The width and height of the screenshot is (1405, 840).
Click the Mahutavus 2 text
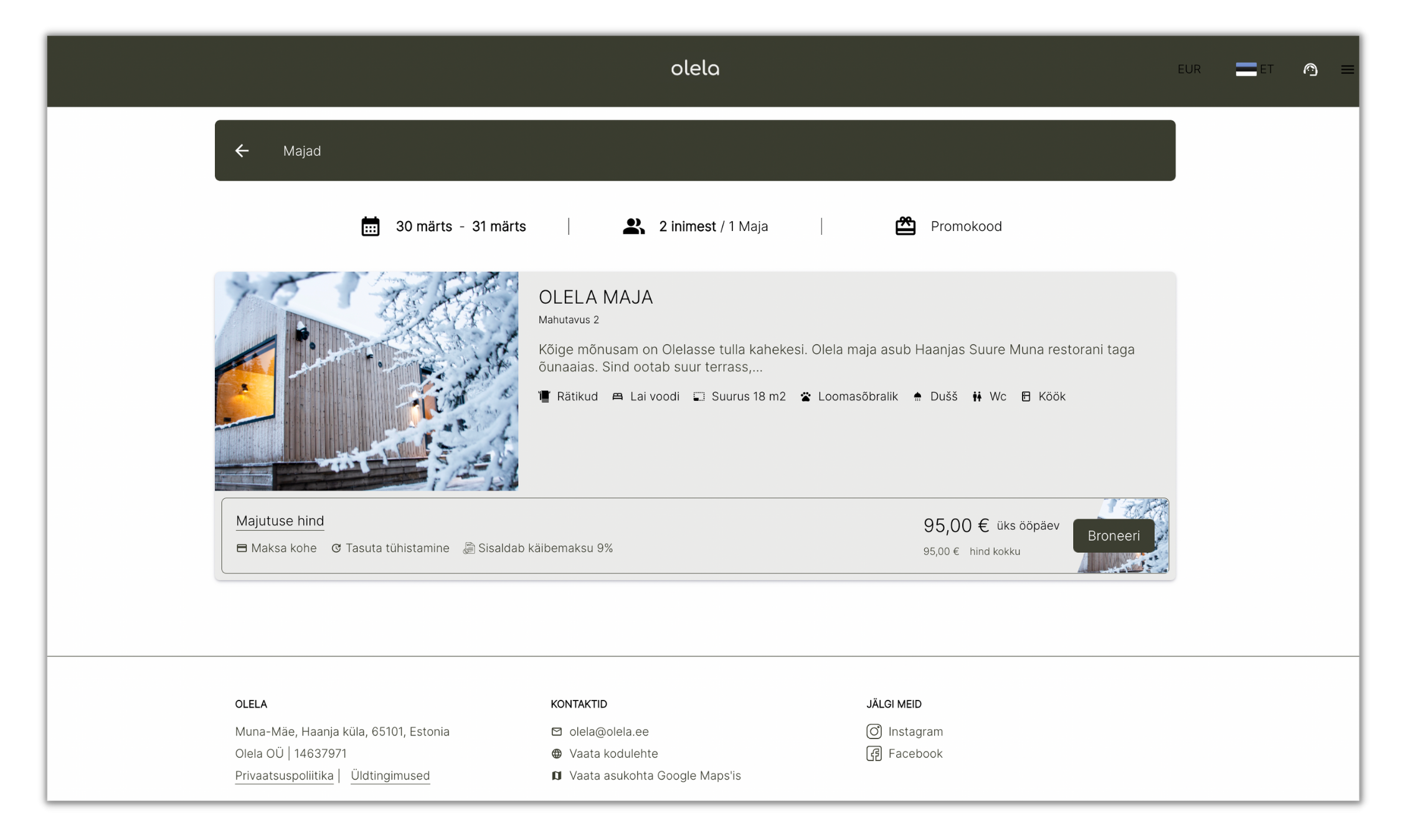pos(569,319)
